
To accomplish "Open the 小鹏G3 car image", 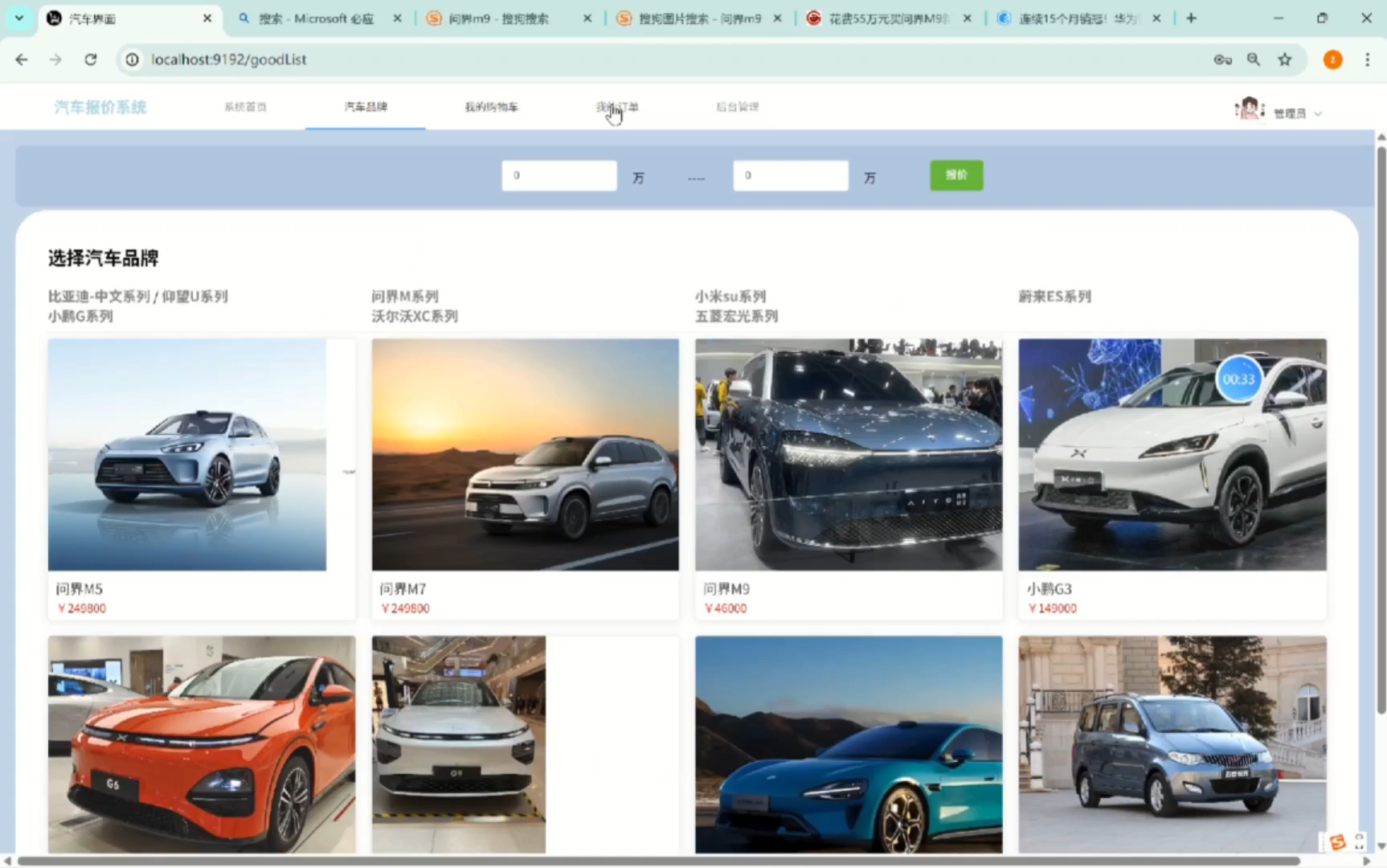I will click(1172, 455).
